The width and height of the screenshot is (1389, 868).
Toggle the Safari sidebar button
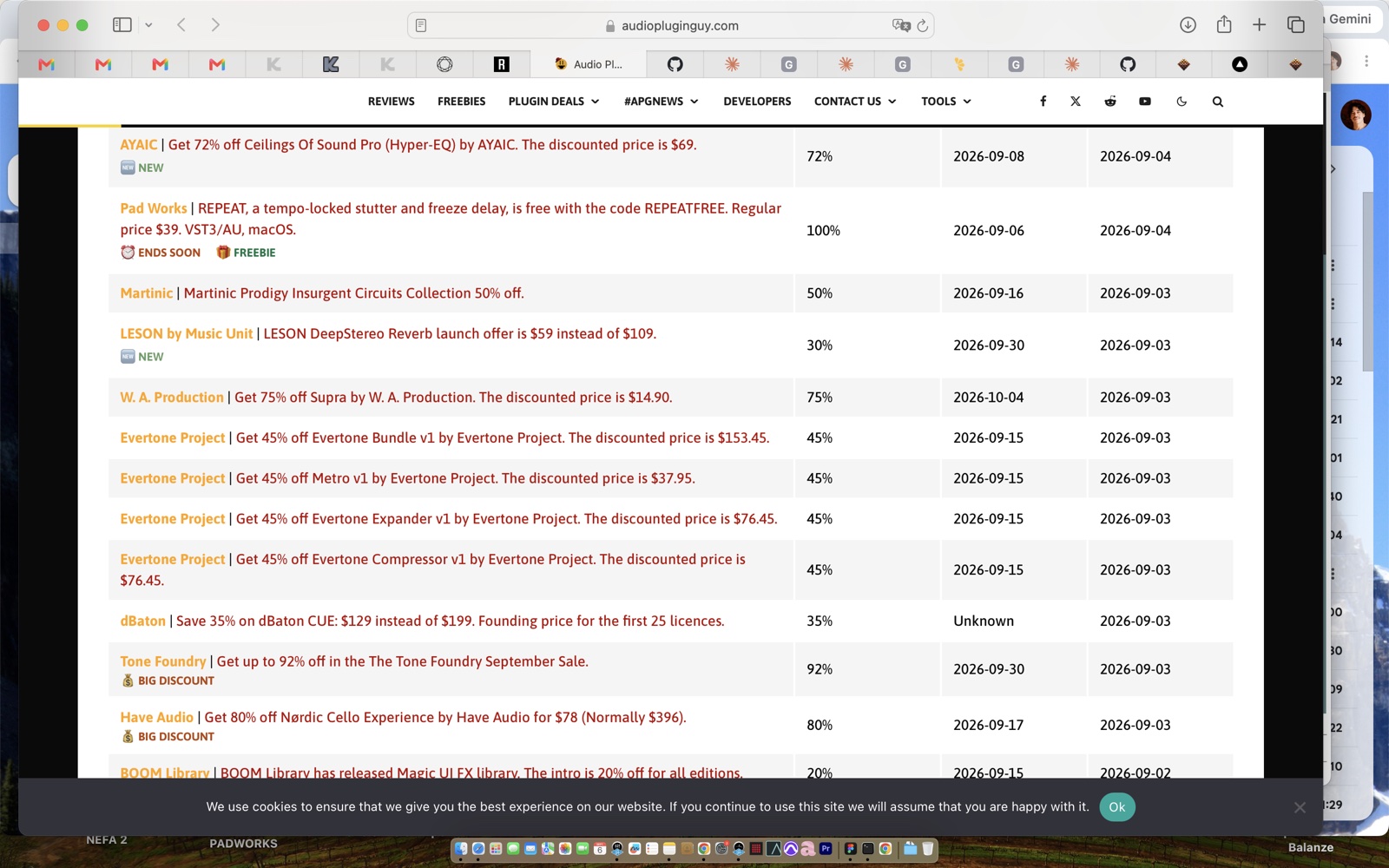coord(122,25)
